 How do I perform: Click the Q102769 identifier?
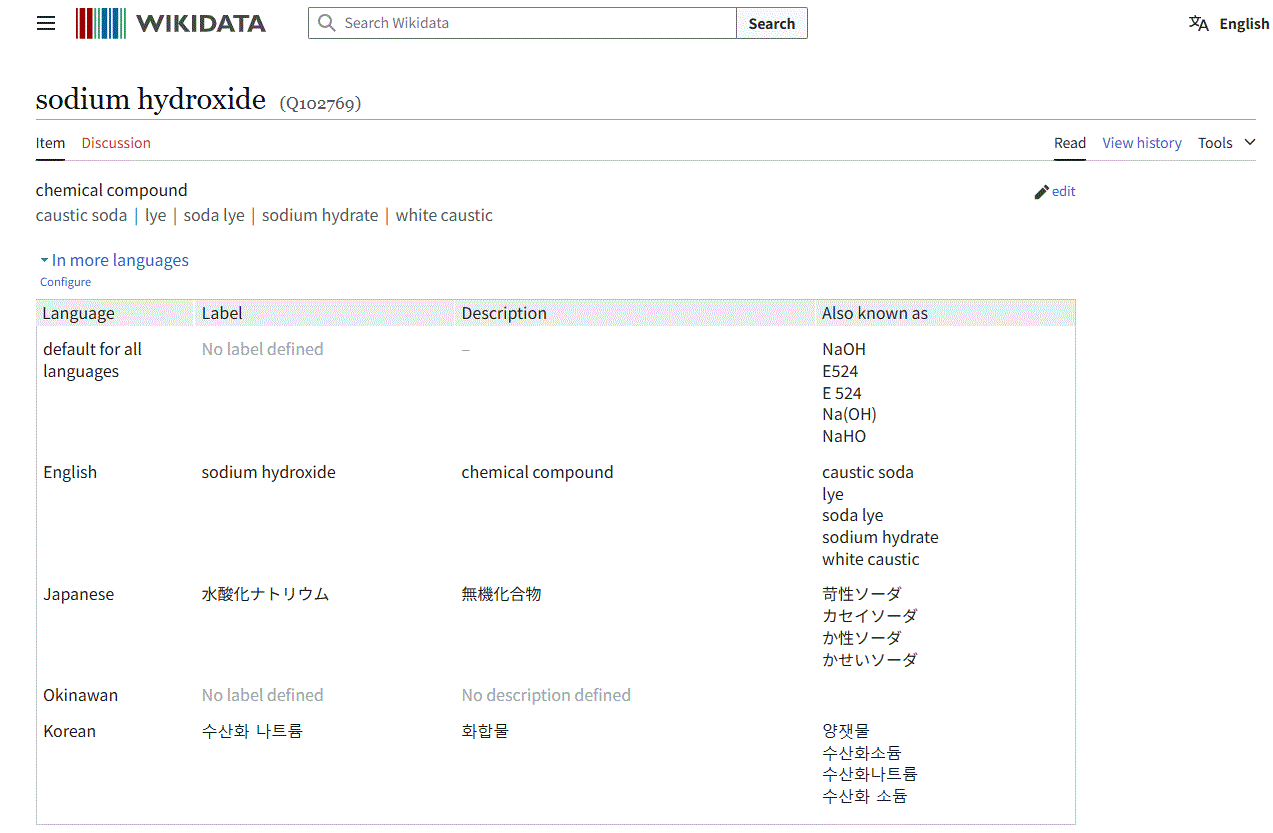[320, 102]
